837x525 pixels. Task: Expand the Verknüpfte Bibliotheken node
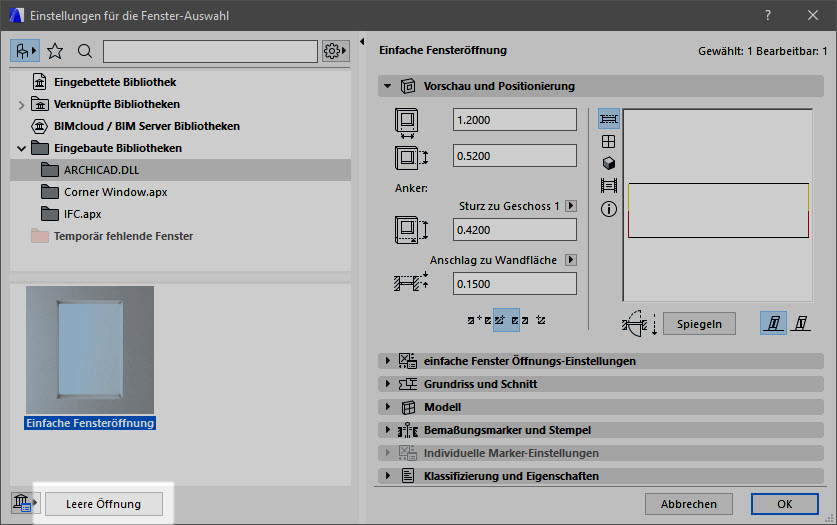click(x=21, y=105)
